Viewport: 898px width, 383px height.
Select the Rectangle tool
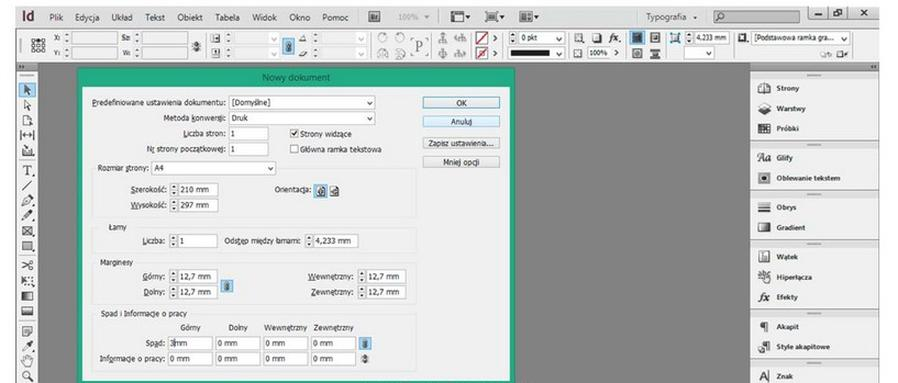tap(27, 246)
